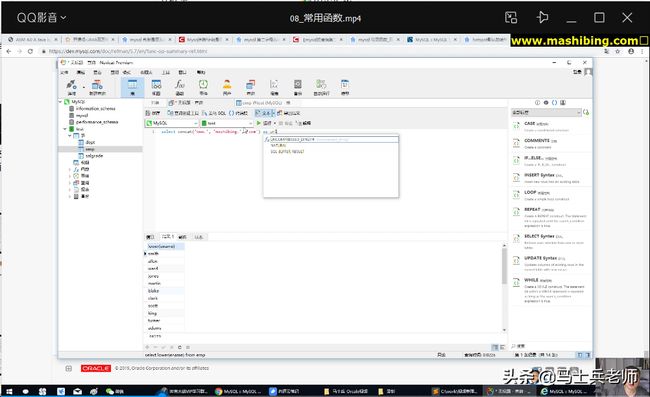Collapse the MySQL connection tree node
Screen dimensions: 650x397
(61, 102)
